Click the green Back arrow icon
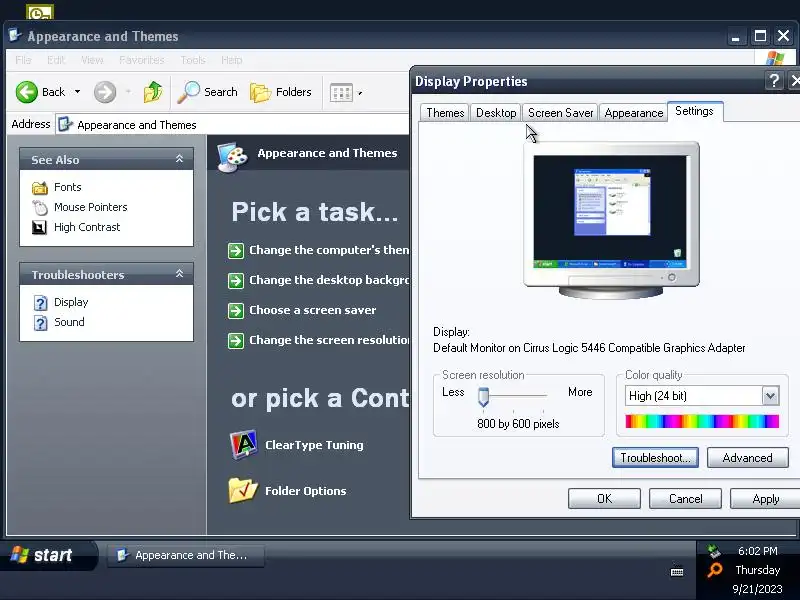The width and height of the screenshot is (800, 600). click(27, 92)
